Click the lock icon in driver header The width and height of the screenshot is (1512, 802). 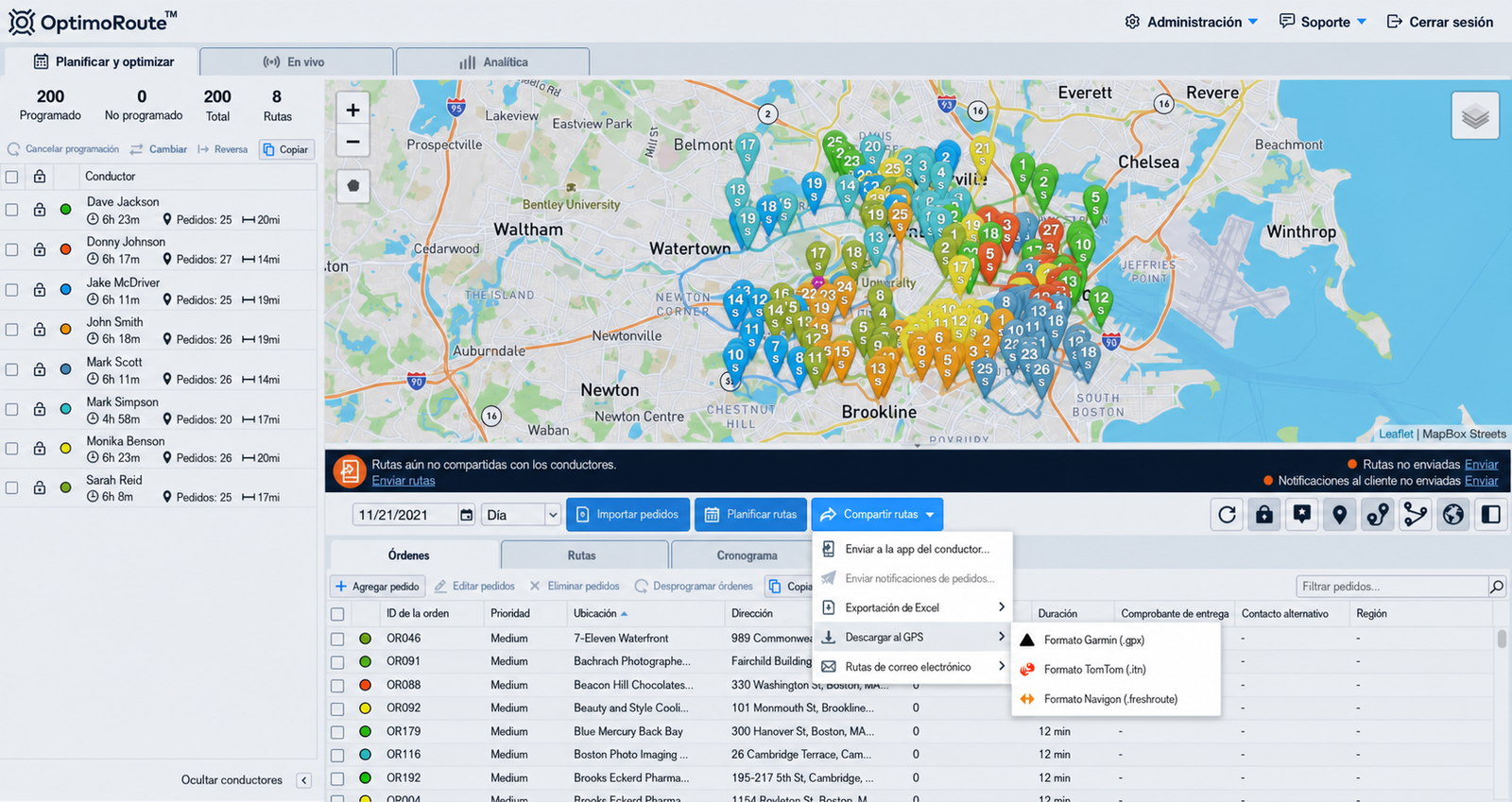tap(40, 177)
